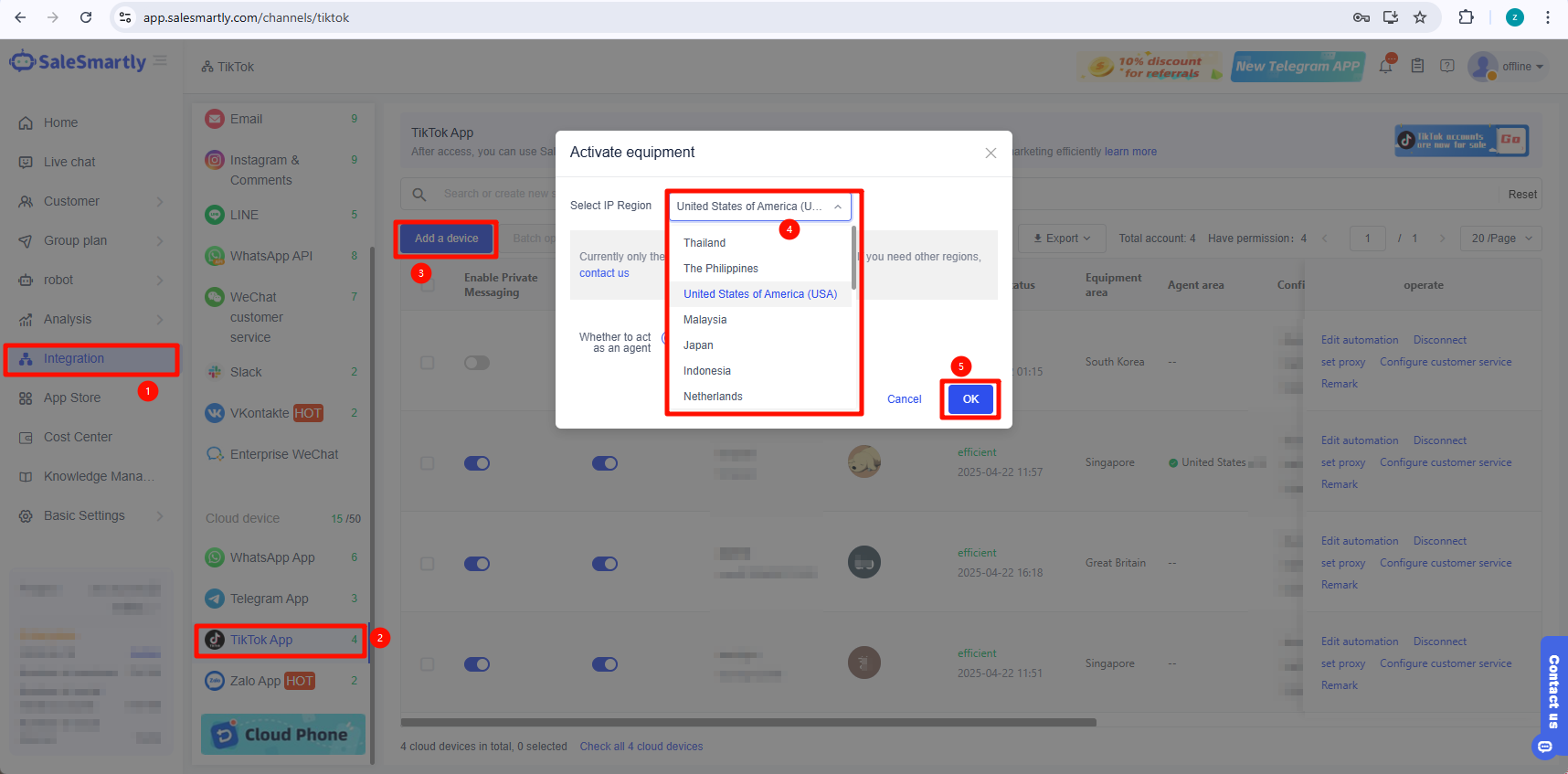Check the Great Britain device row checkbox
The height and width of the screenshot is (774, 1568).
[427, 564]
